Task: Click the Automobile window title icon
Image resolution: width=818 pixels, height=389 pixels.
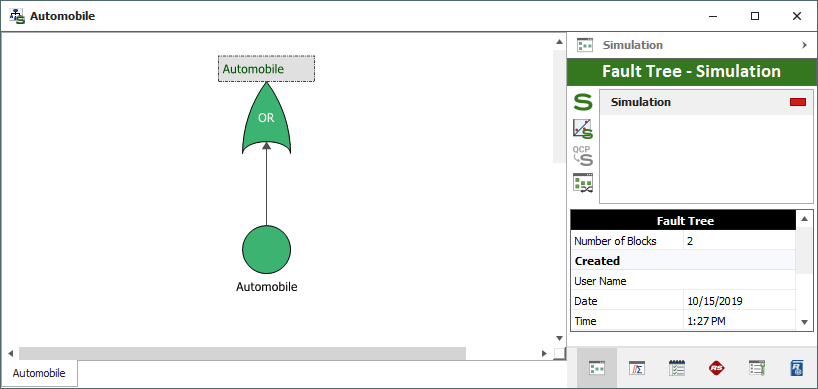Action: point(17,16)
